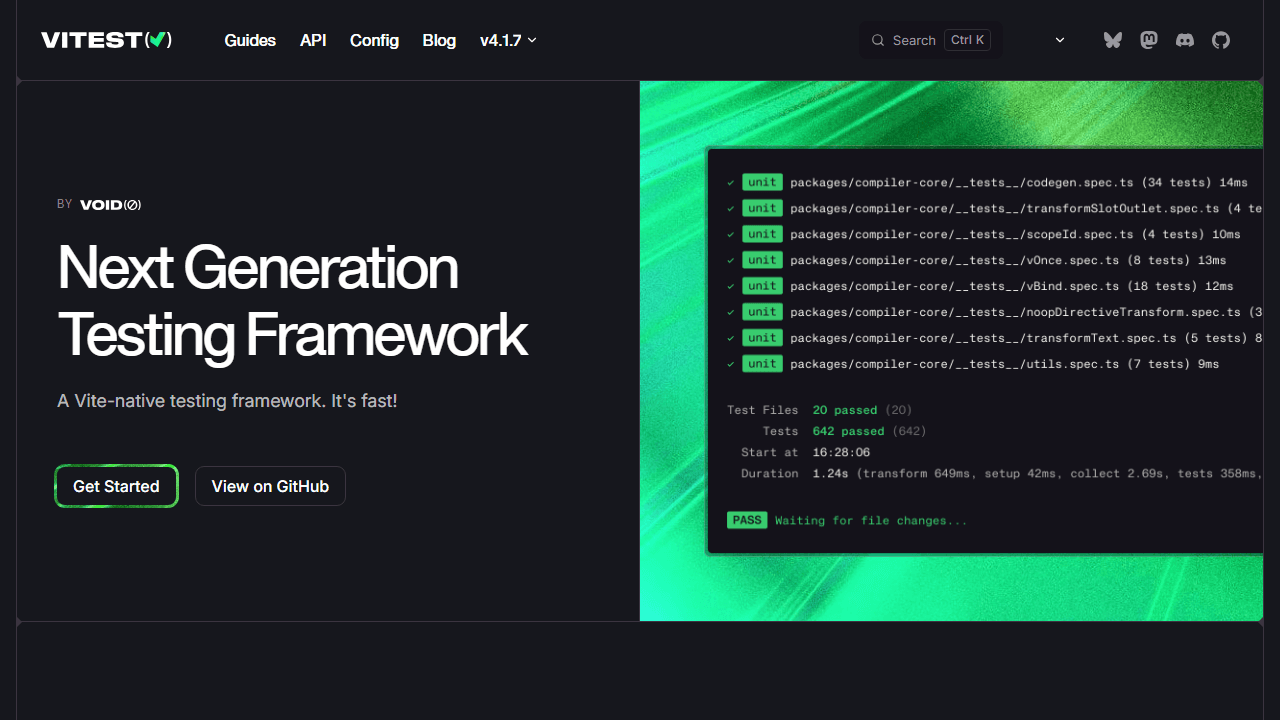Screen dimensions: 1280x720
Task: Click the Get Started button
Action: pyautogui.click(x=116, y=486)
